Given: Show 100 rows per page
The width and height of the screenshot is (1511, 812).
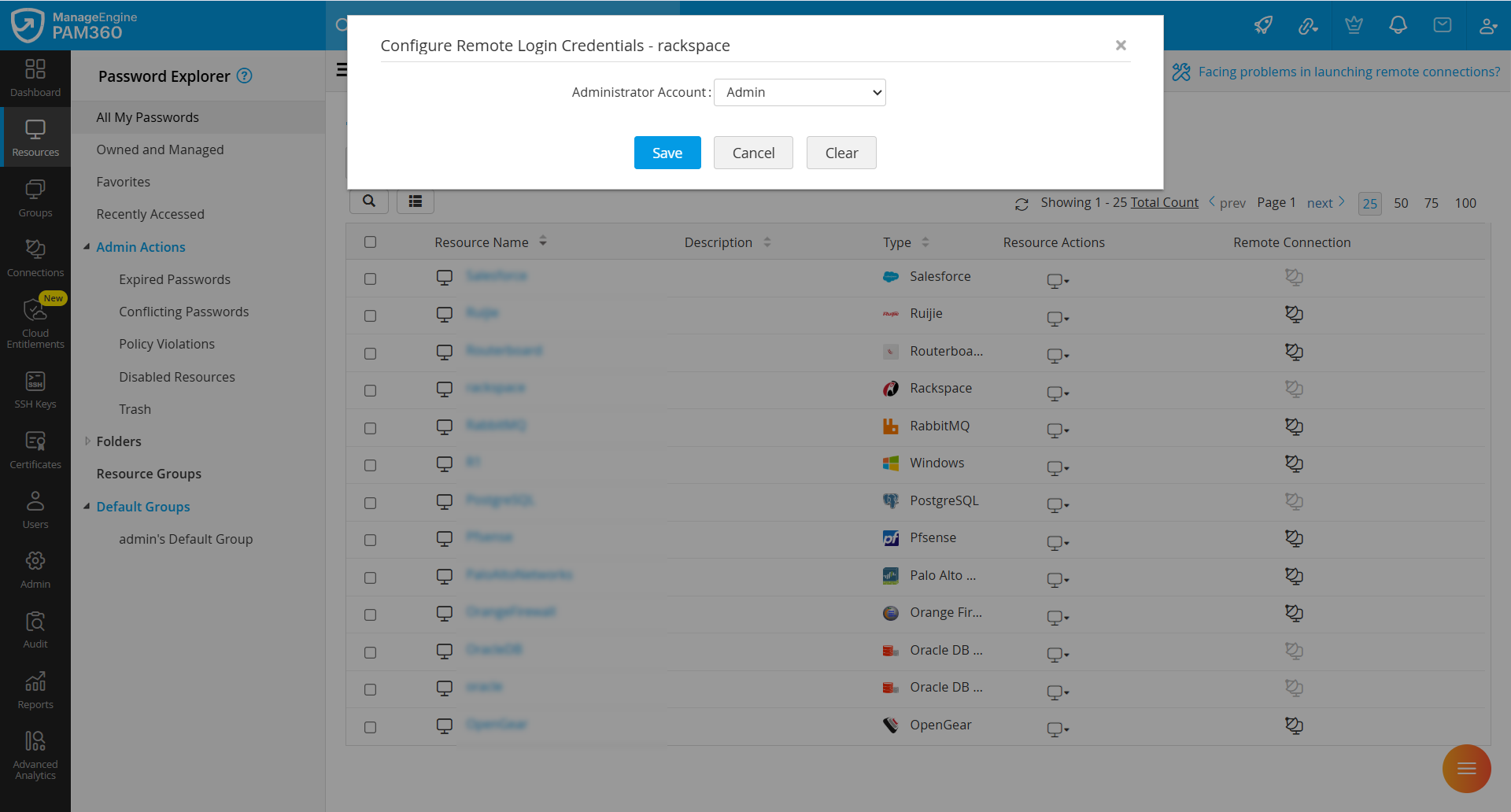Looking at the screenshot, I should point(1465,203).
